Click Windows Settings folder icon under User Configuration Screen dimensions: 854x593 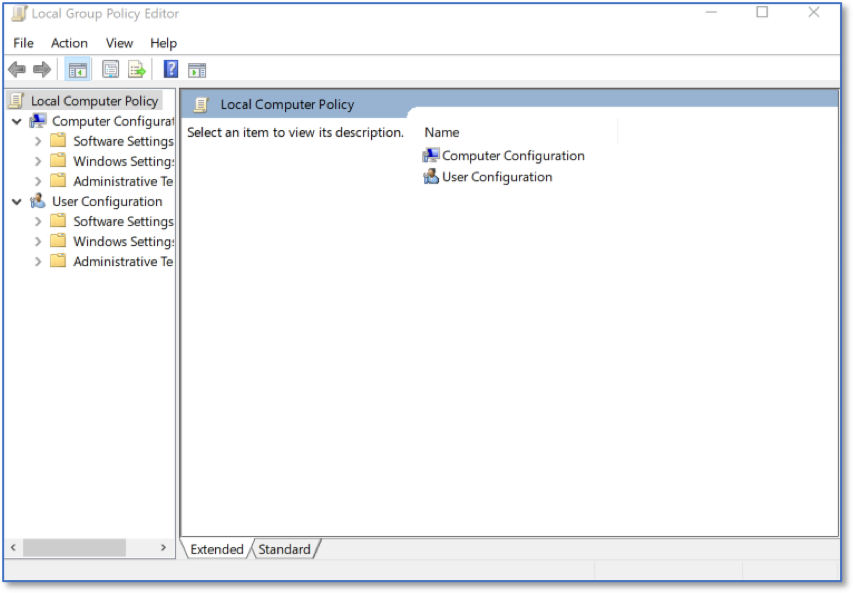(x=58, y=241)
